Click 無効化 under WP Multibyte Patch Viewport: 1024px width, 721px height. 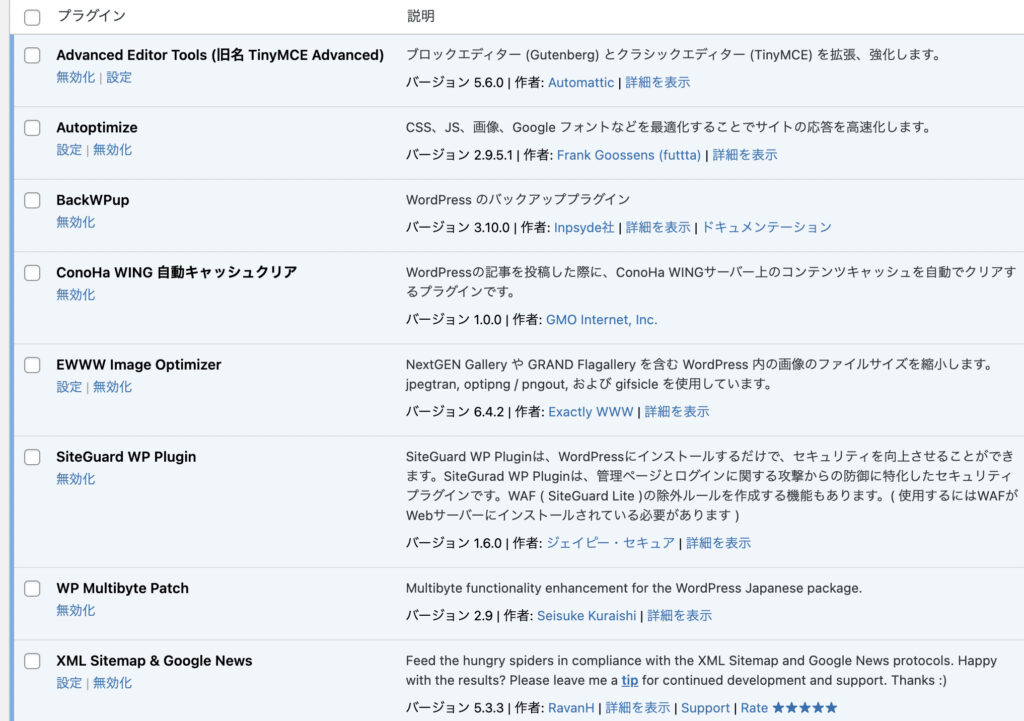coord(76,610)
